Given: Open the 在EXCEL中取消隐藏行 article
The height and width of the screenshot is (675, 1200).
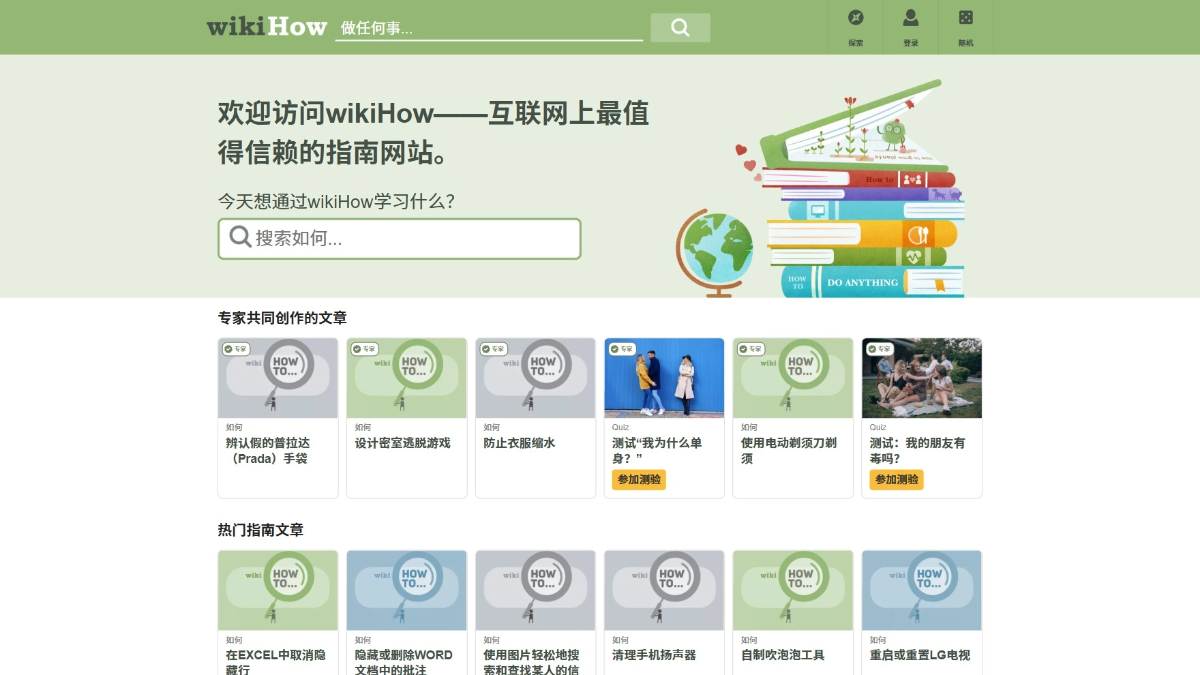Looking at the screenshot, I should click(x=277, y=653).
